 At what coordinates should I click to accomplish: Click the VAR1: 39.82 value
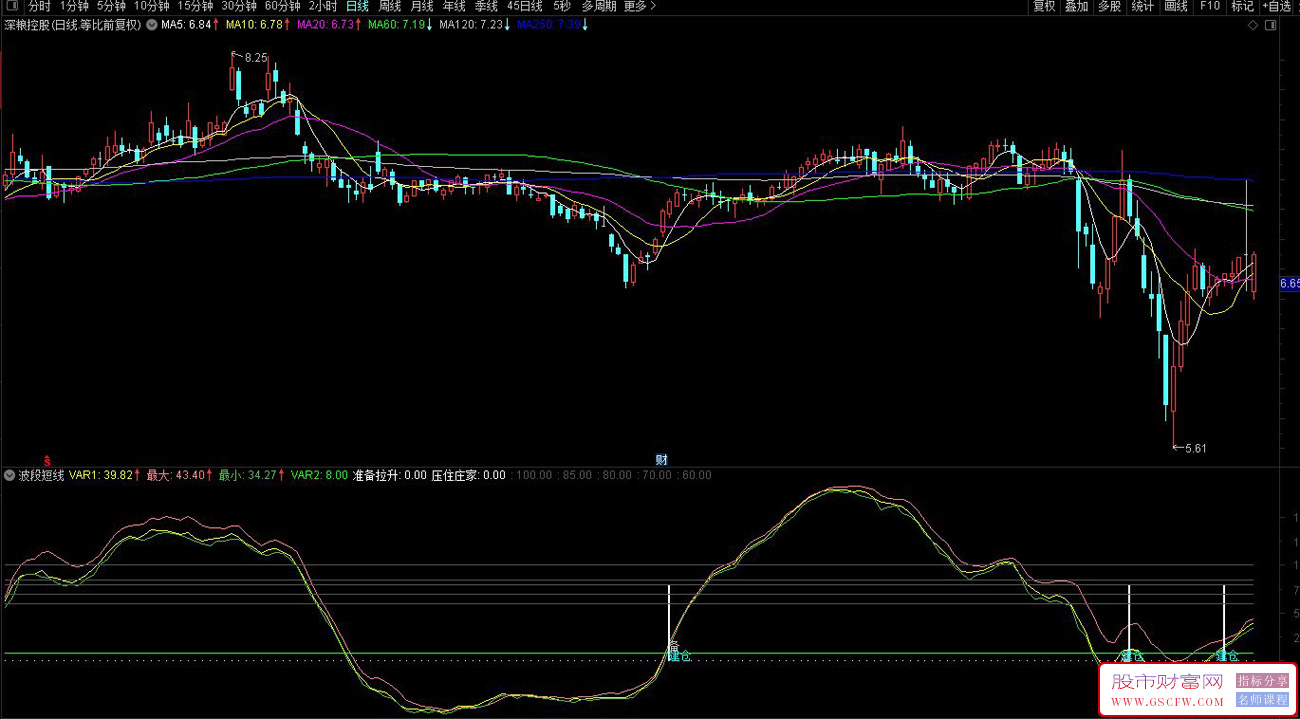click(101, 475)
